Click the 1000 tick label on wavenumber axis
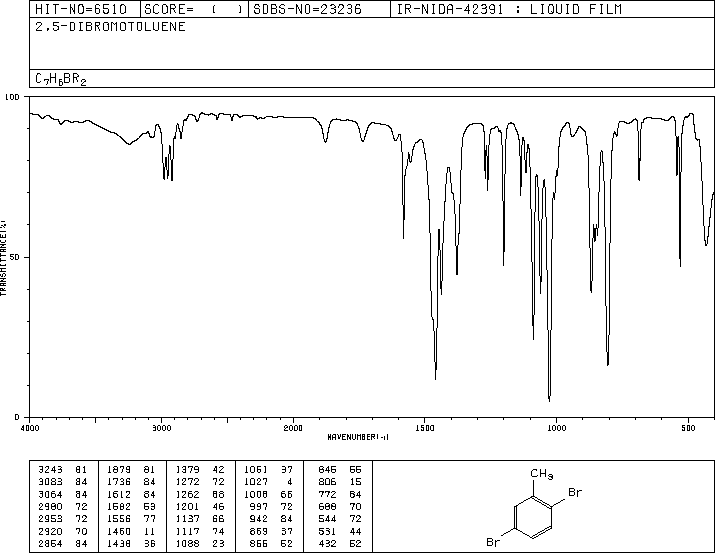The height and width of the screenshot is (553, 715). tap(556, 428)
